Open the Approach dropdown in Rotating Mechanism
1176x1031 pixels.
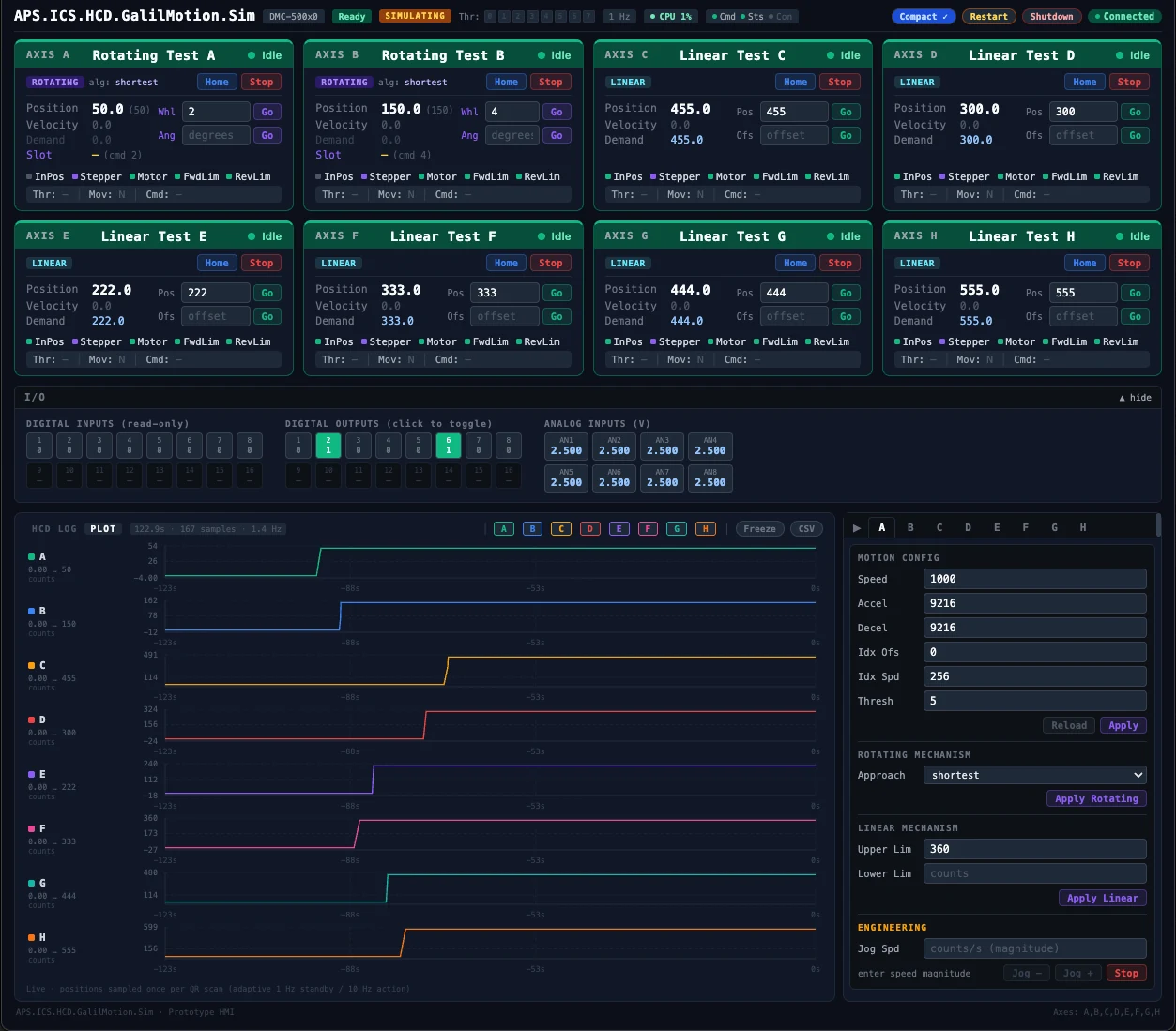(1035, 775)
